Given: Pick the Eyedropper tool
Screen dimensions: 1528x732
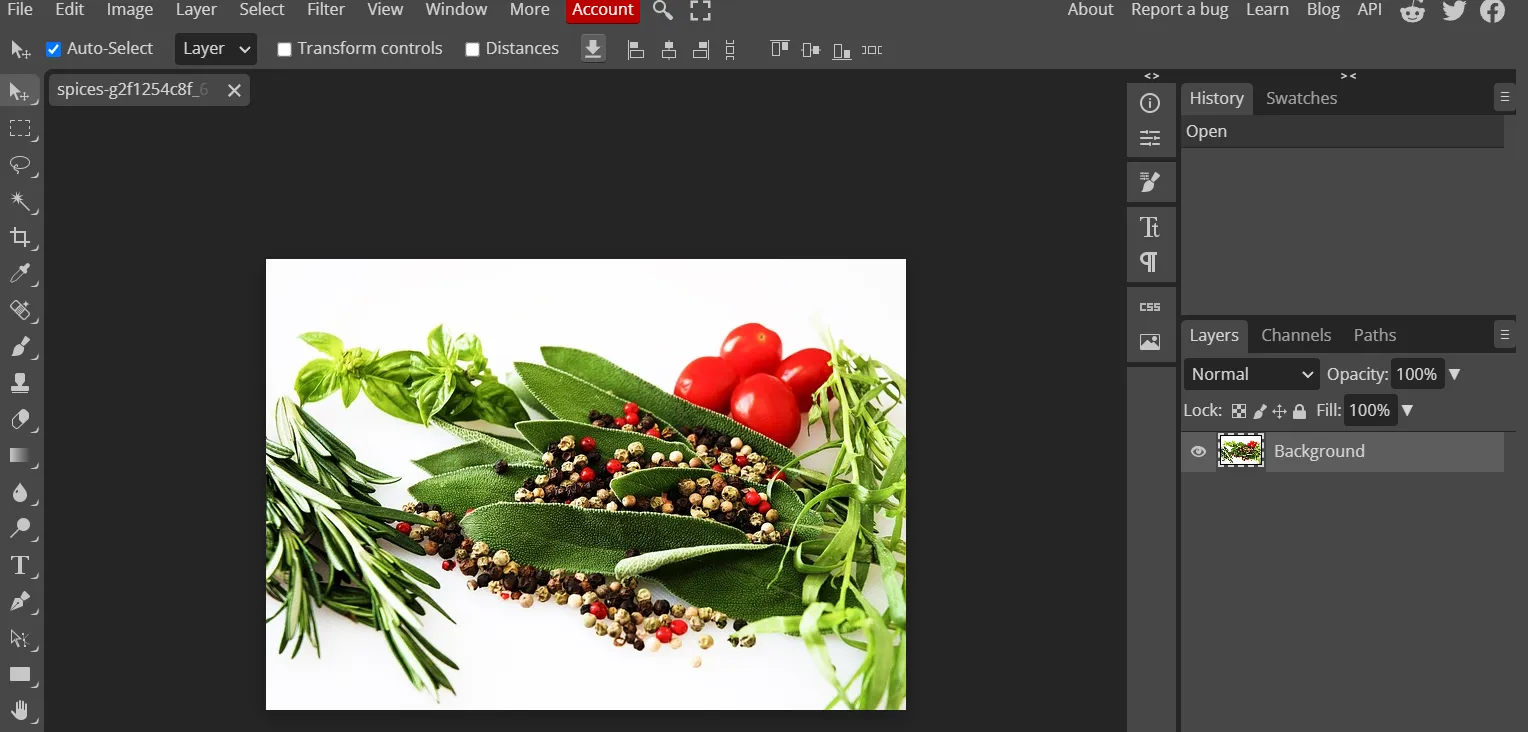Looking at the screenshot, I should tap(19, 273).
